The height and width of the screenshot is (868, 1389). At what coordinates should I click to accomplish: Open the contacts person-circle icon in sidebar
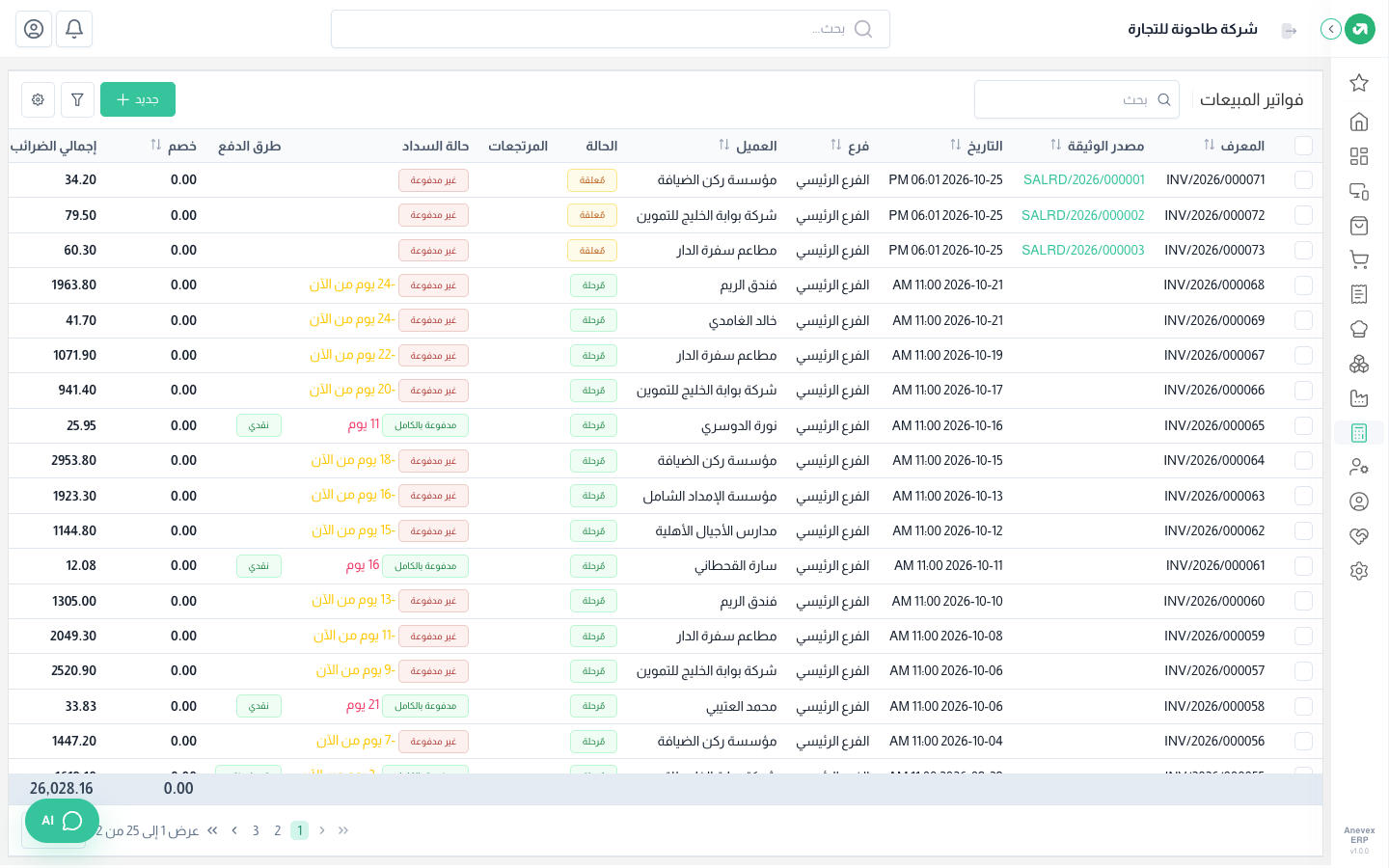click(1359, 502)
